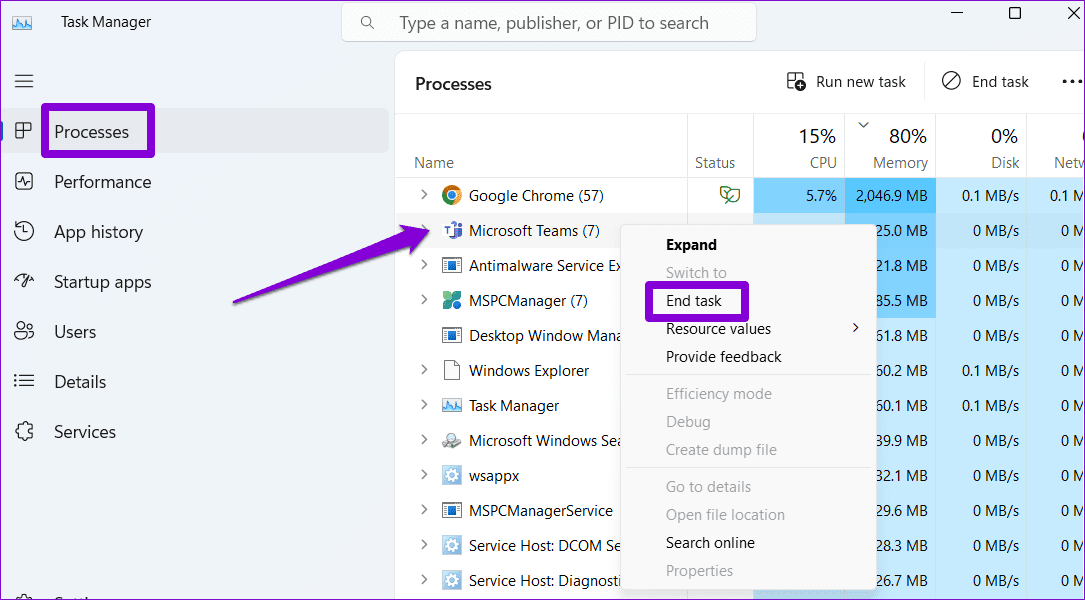
Task: Open the Details page
Action: click(x=80, y=382)
